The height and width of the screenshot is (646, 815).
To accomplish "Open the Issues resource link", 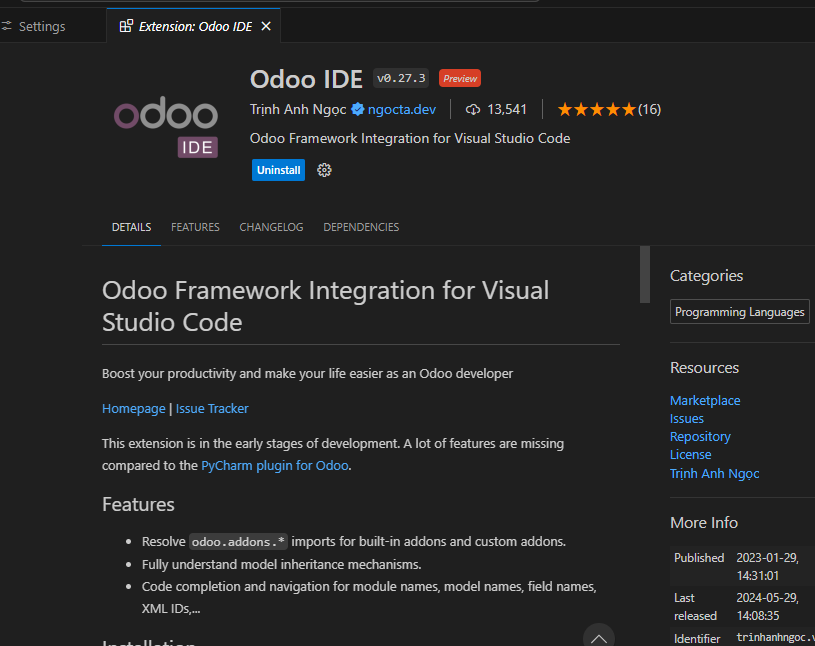I will (x=687, y=418).
